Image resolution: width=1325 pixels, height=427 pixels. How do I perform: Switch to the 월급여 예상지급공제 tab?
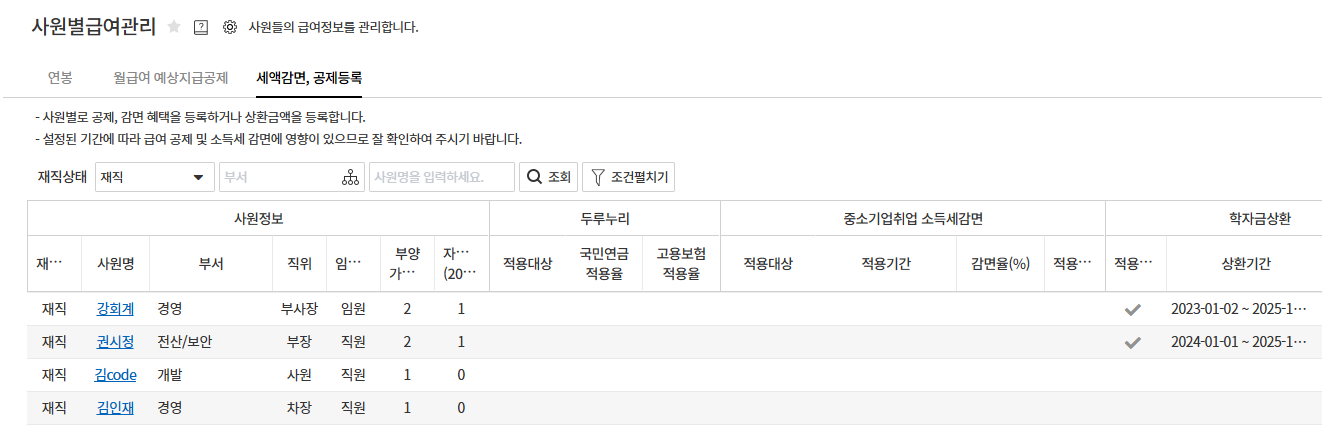coord(171,77)
